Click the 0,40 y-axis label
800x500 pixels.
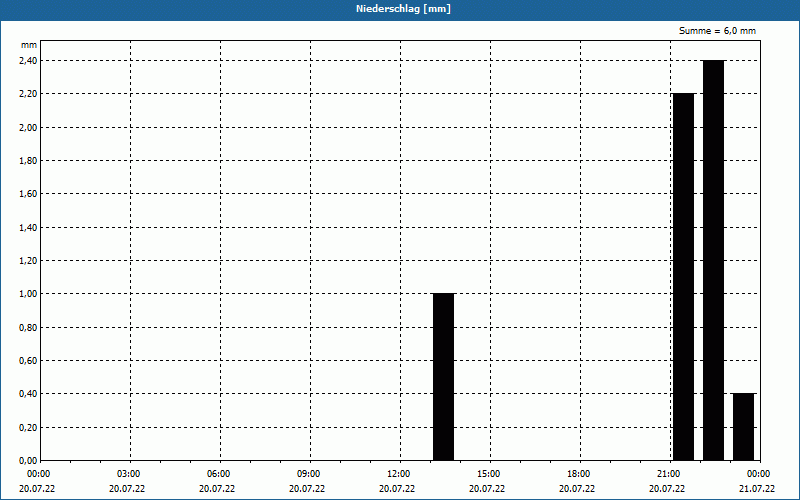[x=28, y=394]
